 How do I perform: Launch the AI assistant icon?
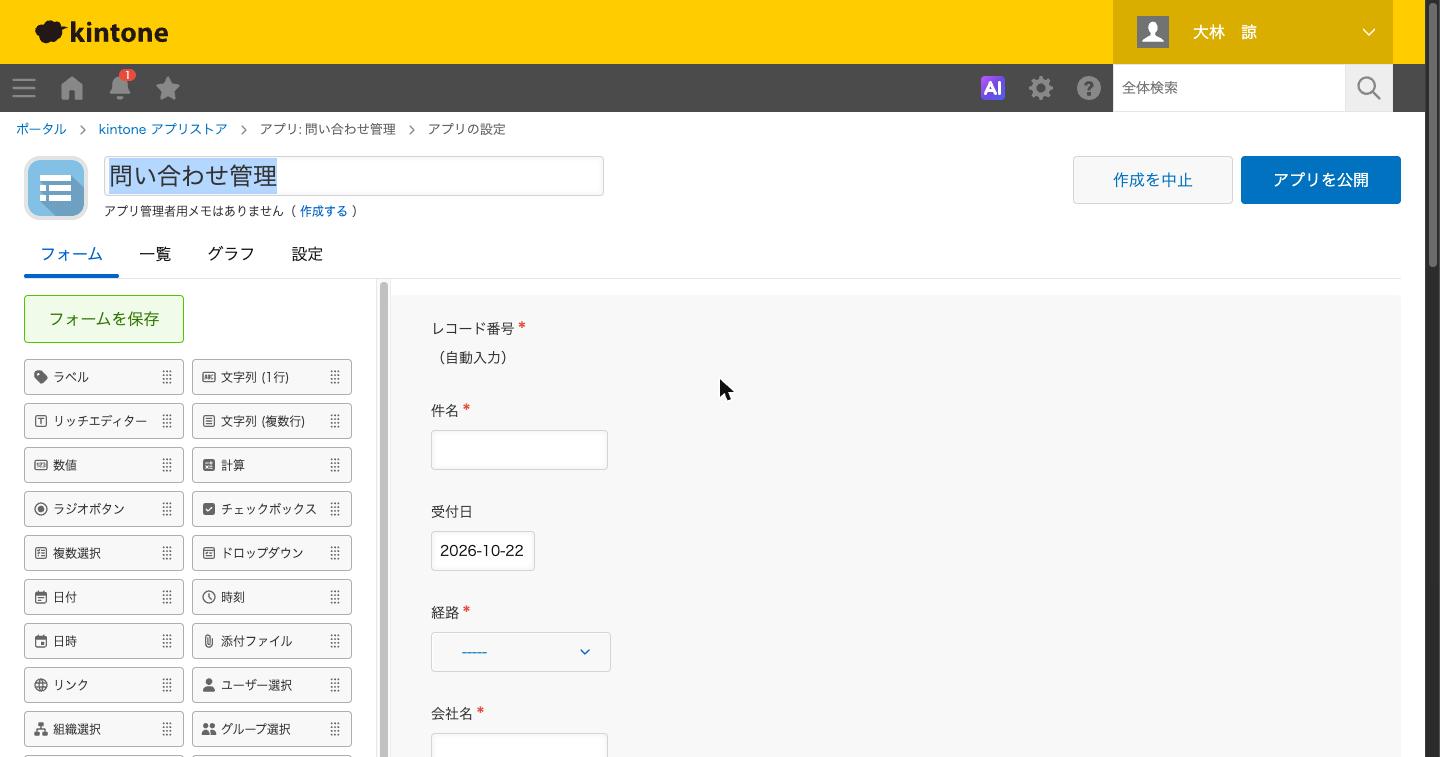(993, 88)
